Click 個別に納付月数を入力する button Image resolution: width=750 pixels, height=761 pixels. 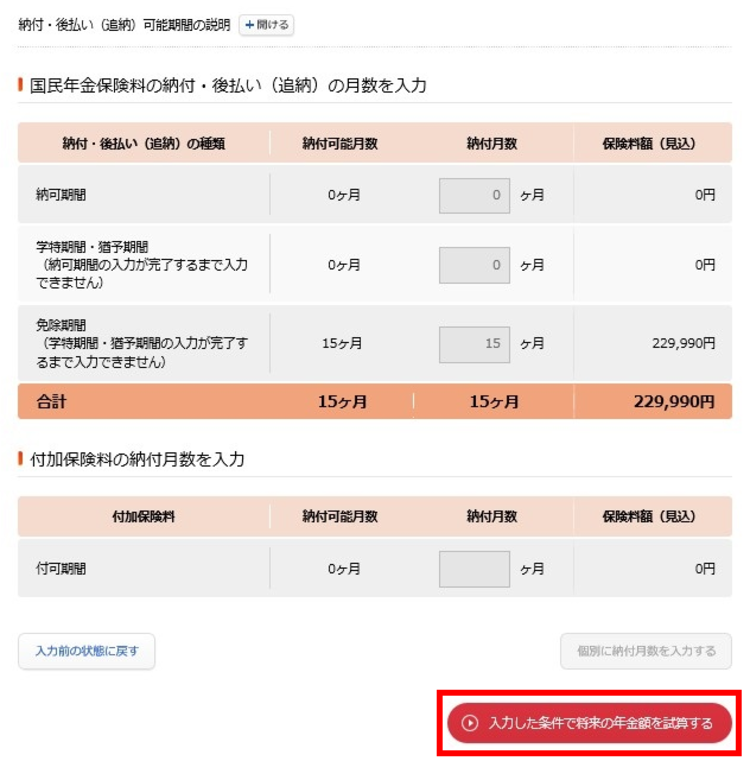[x=646, y=651]
